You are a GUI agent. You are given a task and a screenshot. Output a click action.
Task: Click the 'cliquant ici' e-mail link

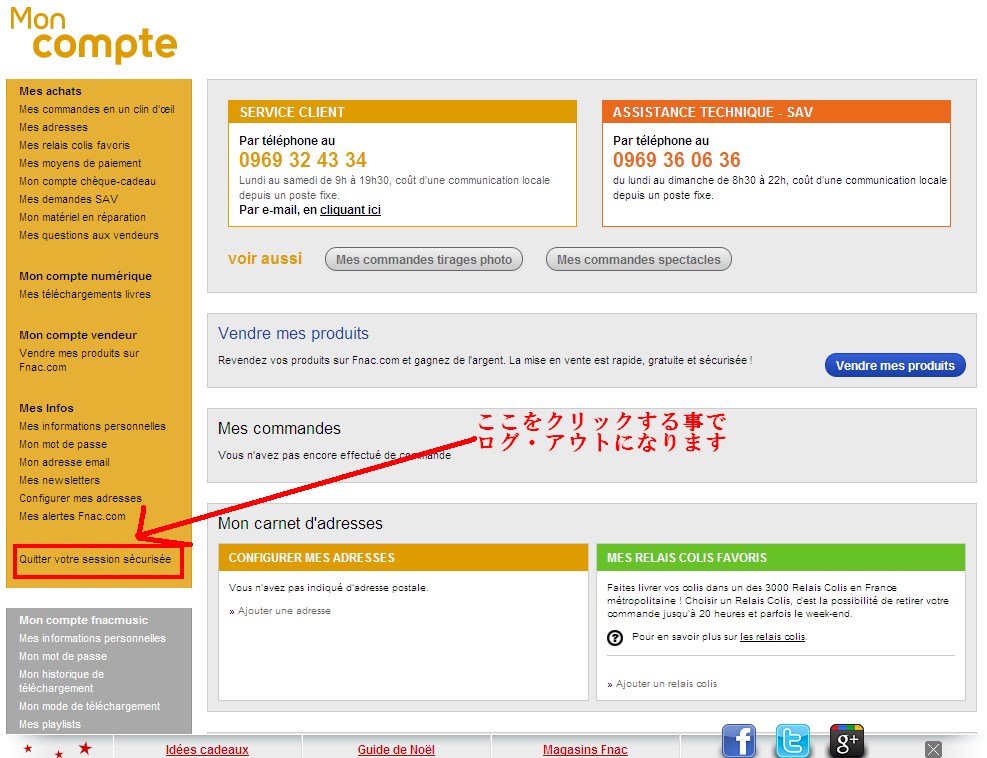tap(350, 210)
